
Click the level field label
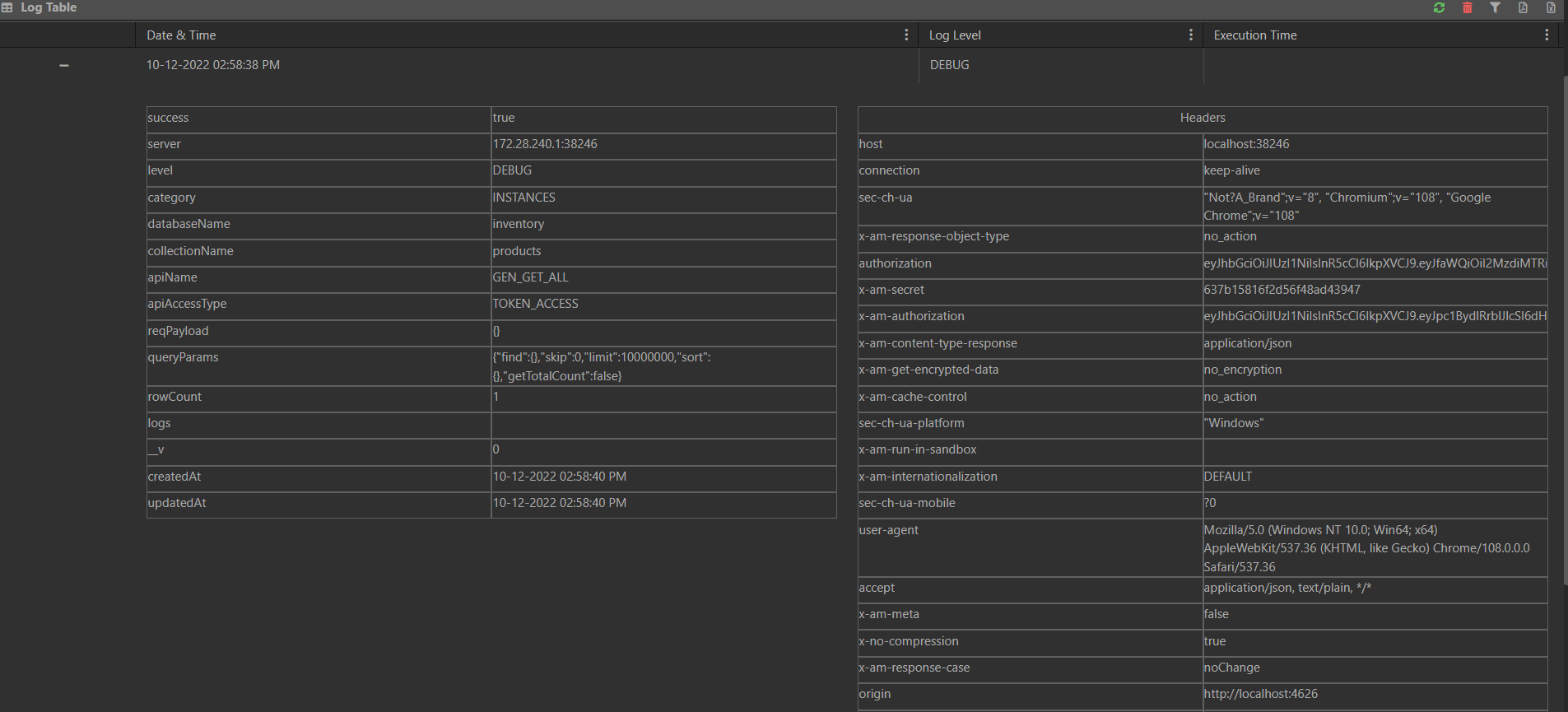(x=161, y=170)
